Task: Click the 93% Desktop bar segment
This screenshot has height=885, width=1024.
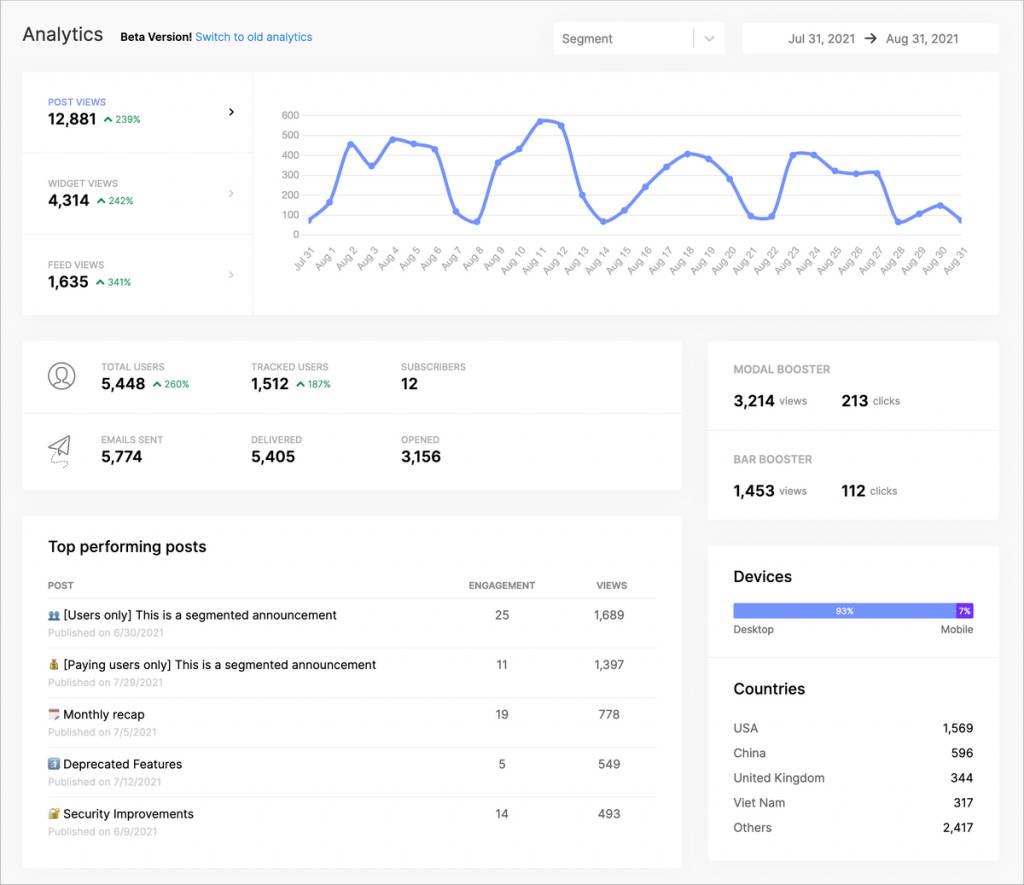Action: click(x=844, y=611)
